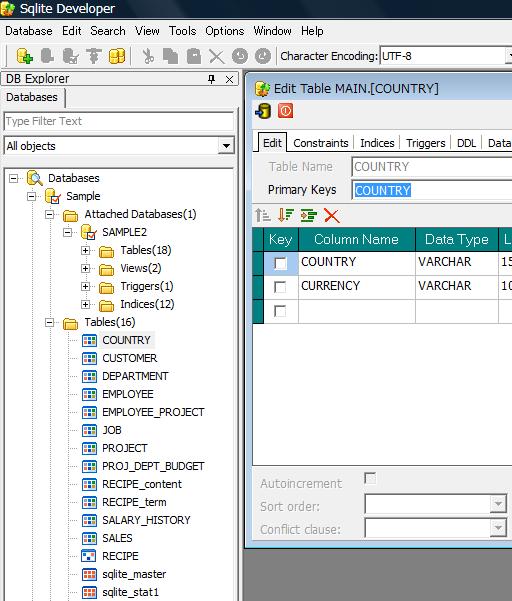Check the Key box for CURRENCY column
The image size is (512, 601).
click(280, 287)
